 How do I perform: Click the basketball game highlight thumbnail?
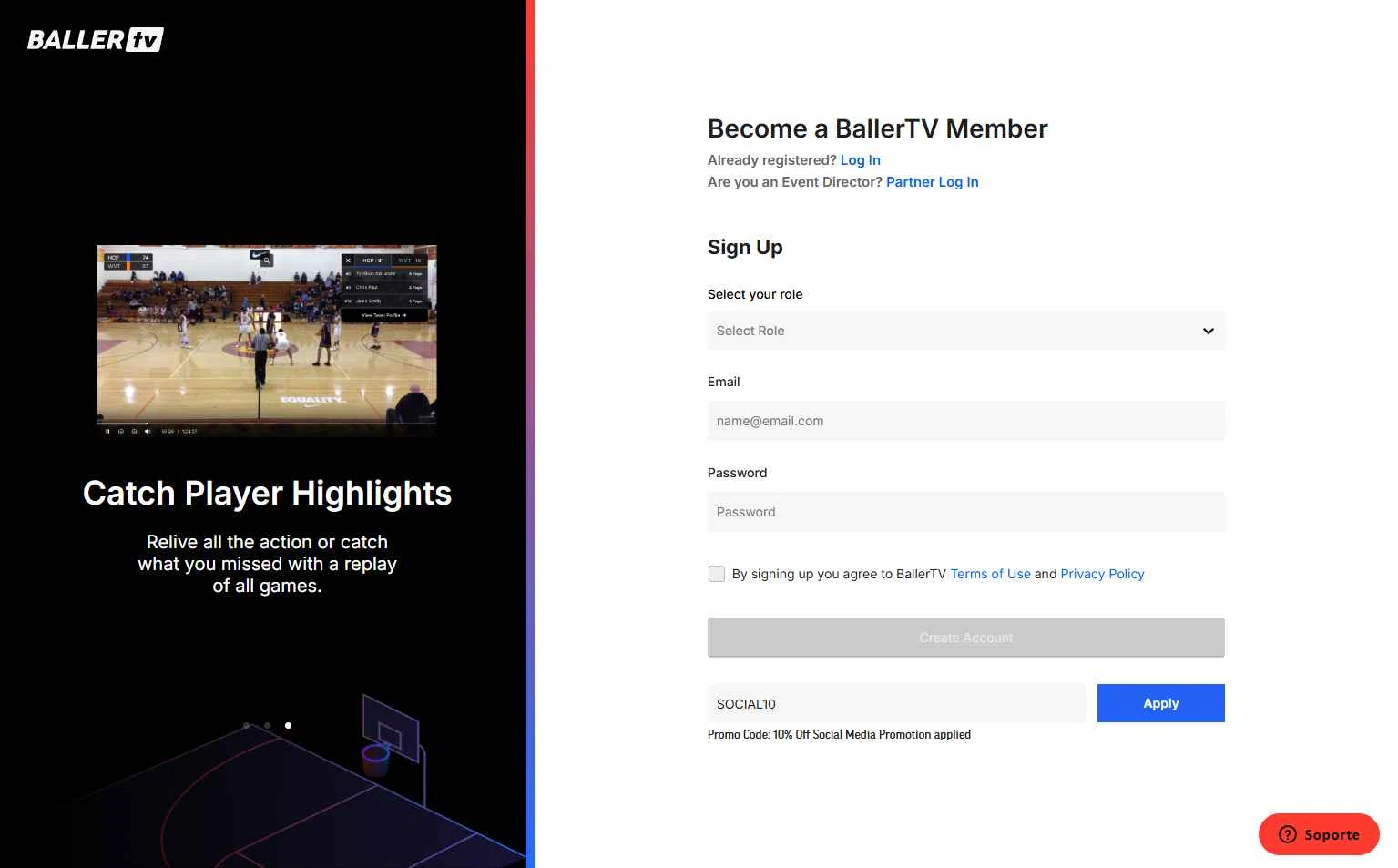click(267, 341)
